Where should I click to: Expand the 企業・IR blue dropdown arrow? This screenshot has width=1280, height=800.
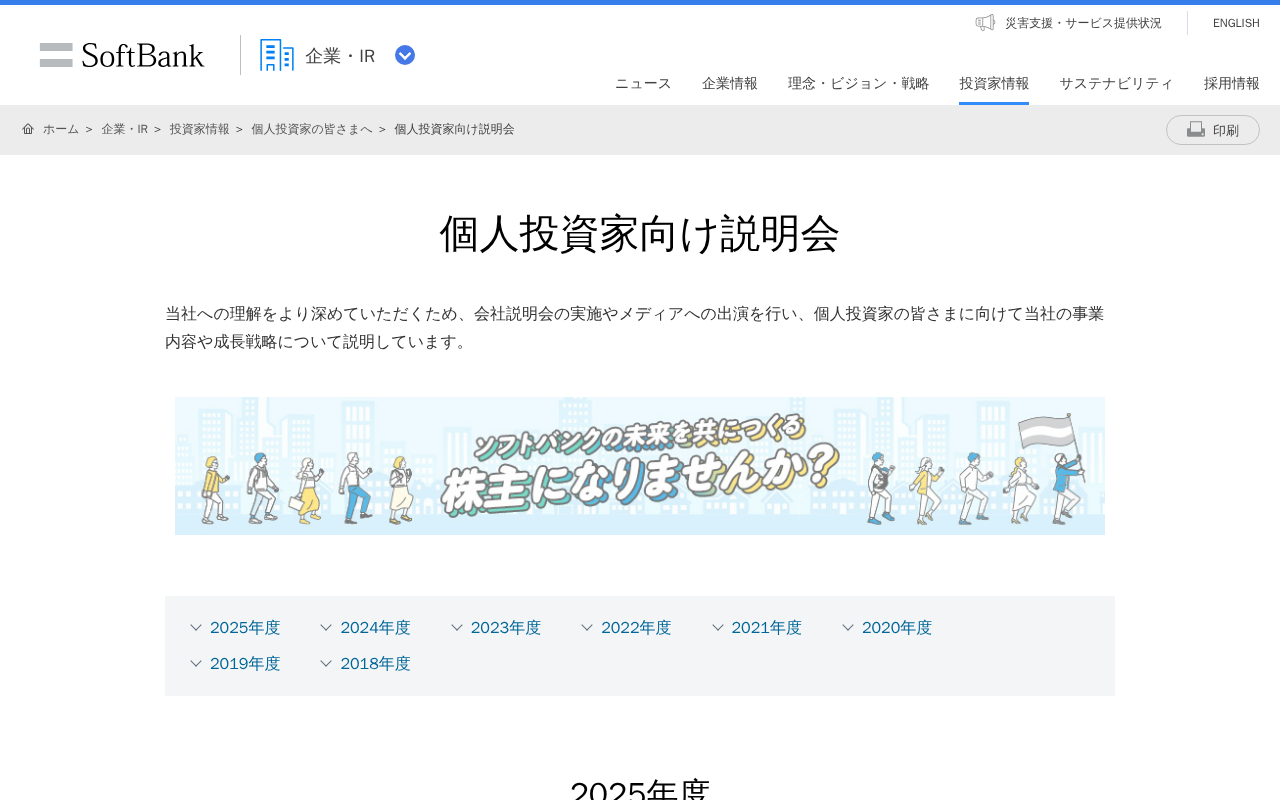(405, 55)
